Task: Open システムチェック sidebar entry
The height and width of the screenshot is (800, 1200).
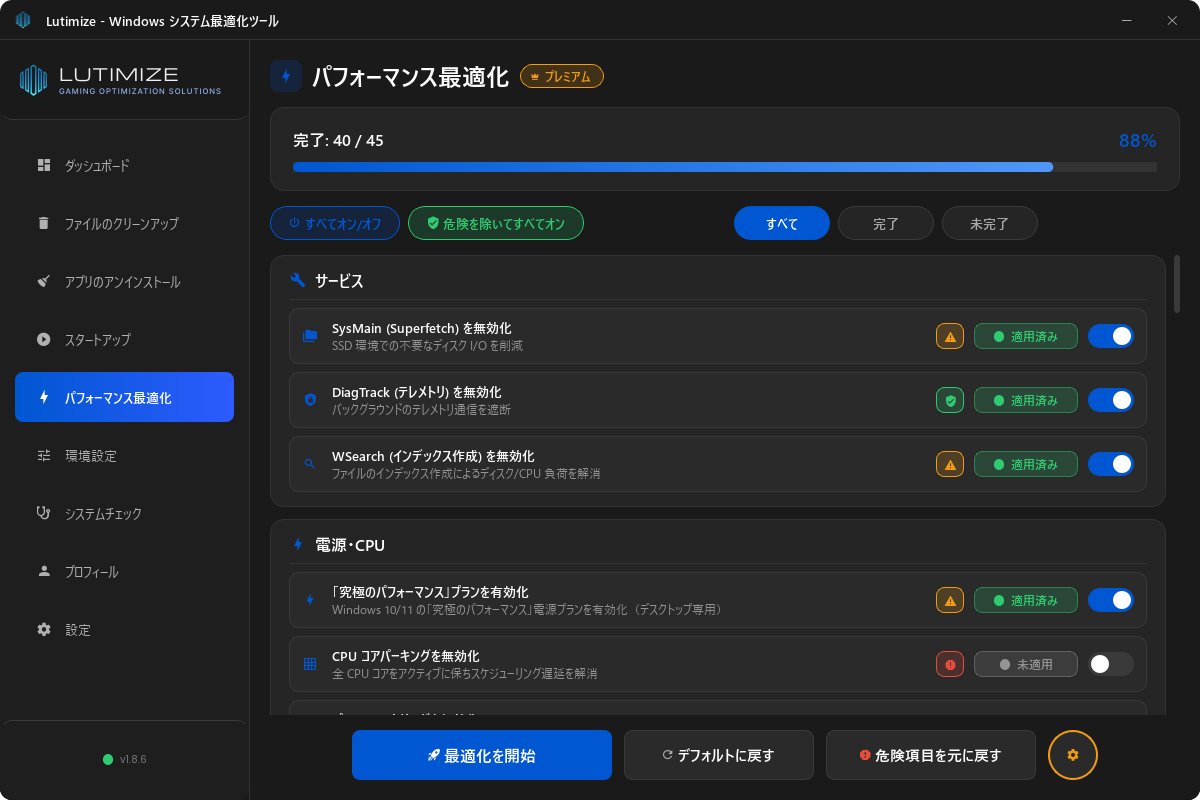Action: click(x=124, y=514)
